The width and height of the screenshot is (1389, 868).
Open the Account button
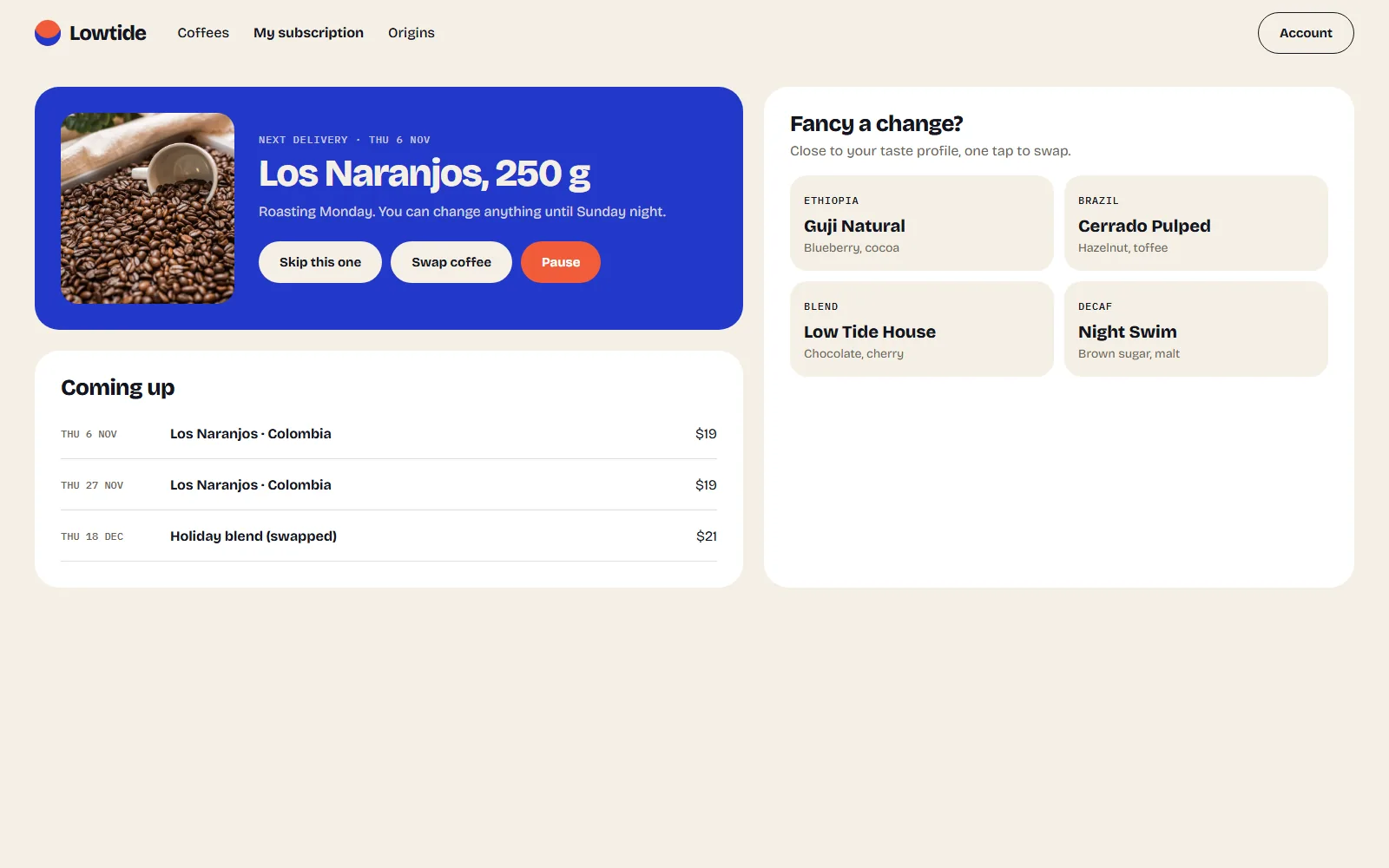click(x=1306, y=33)
